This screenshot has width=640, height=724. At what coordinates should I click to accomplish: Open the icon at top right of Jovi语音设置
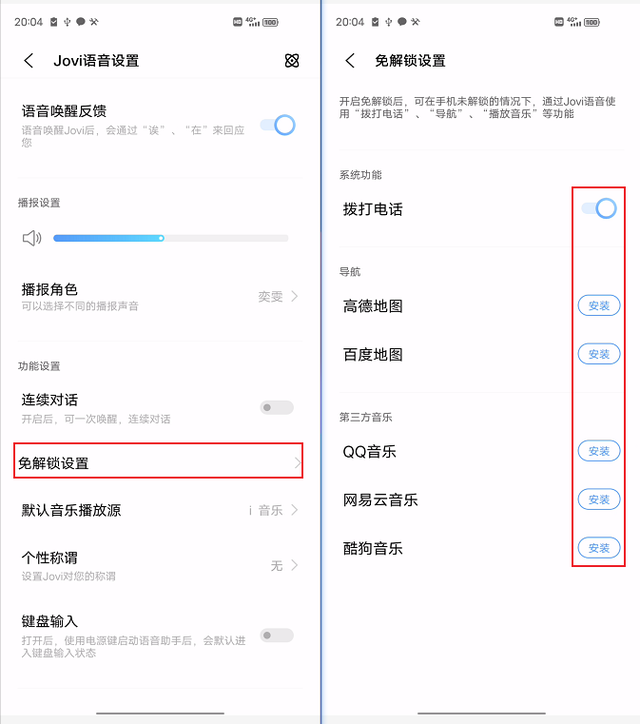(x=292, y=60)
